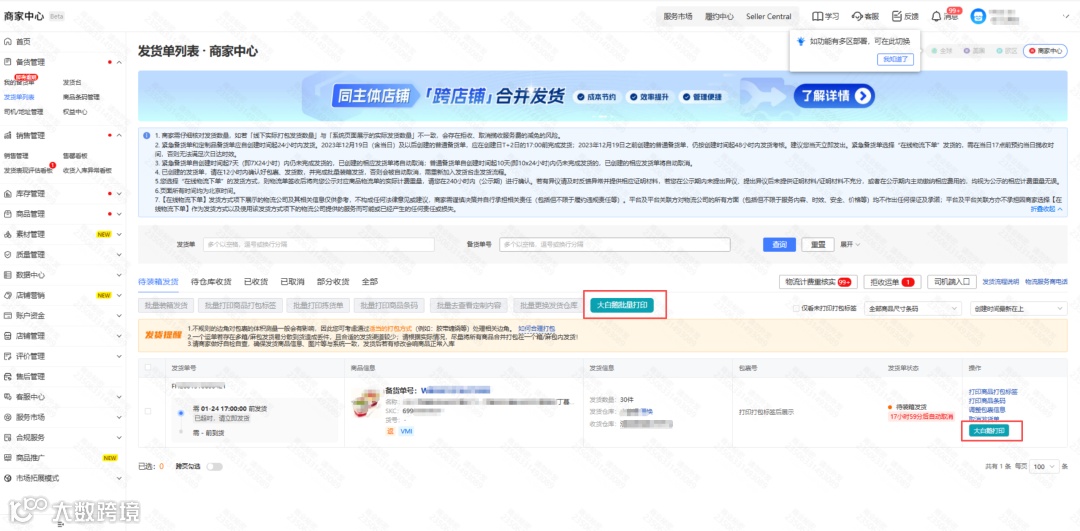Click the info icon beside notice text
Image resolution: width=1080 pixels, height=531 pixels.
(146, 135)
